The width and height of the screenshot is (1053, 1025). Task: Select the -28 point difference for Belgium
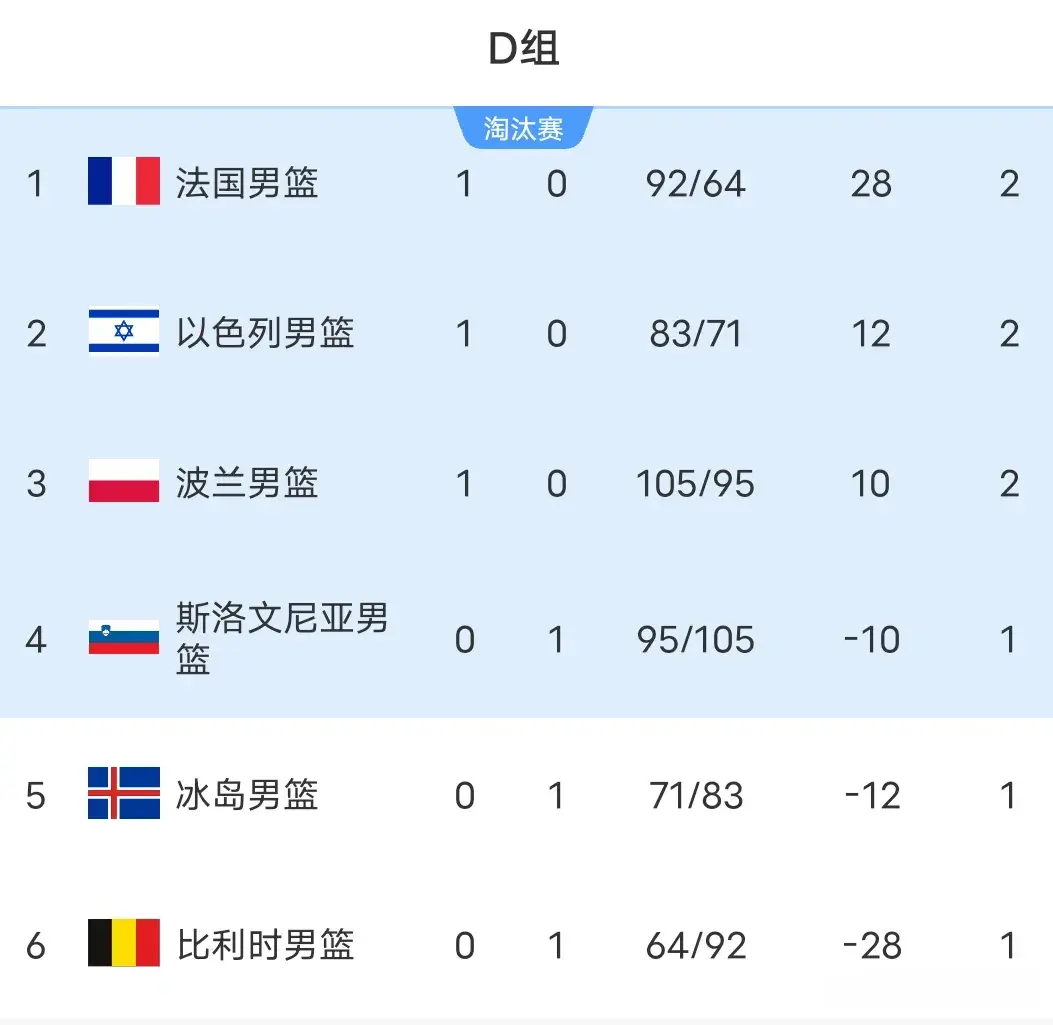click(x=871, y=945)
